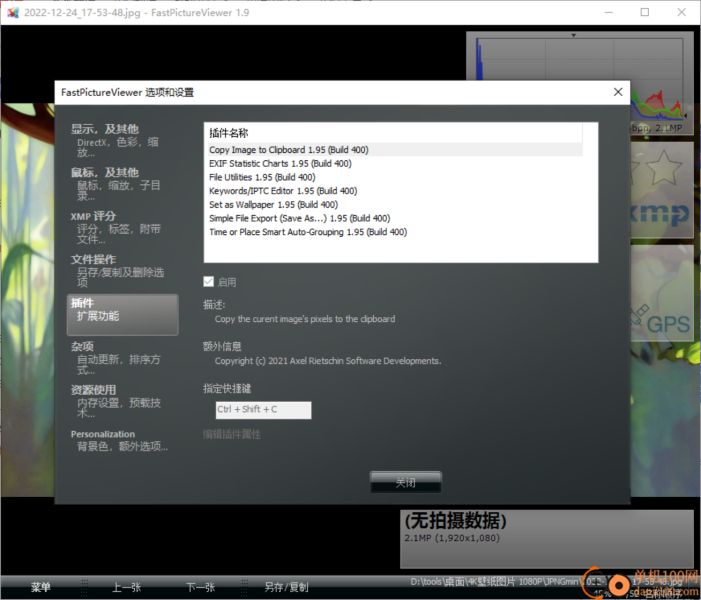Click the 编辑插件属性 link
This screenshot has width=701, height=600.
pos(232,434)
